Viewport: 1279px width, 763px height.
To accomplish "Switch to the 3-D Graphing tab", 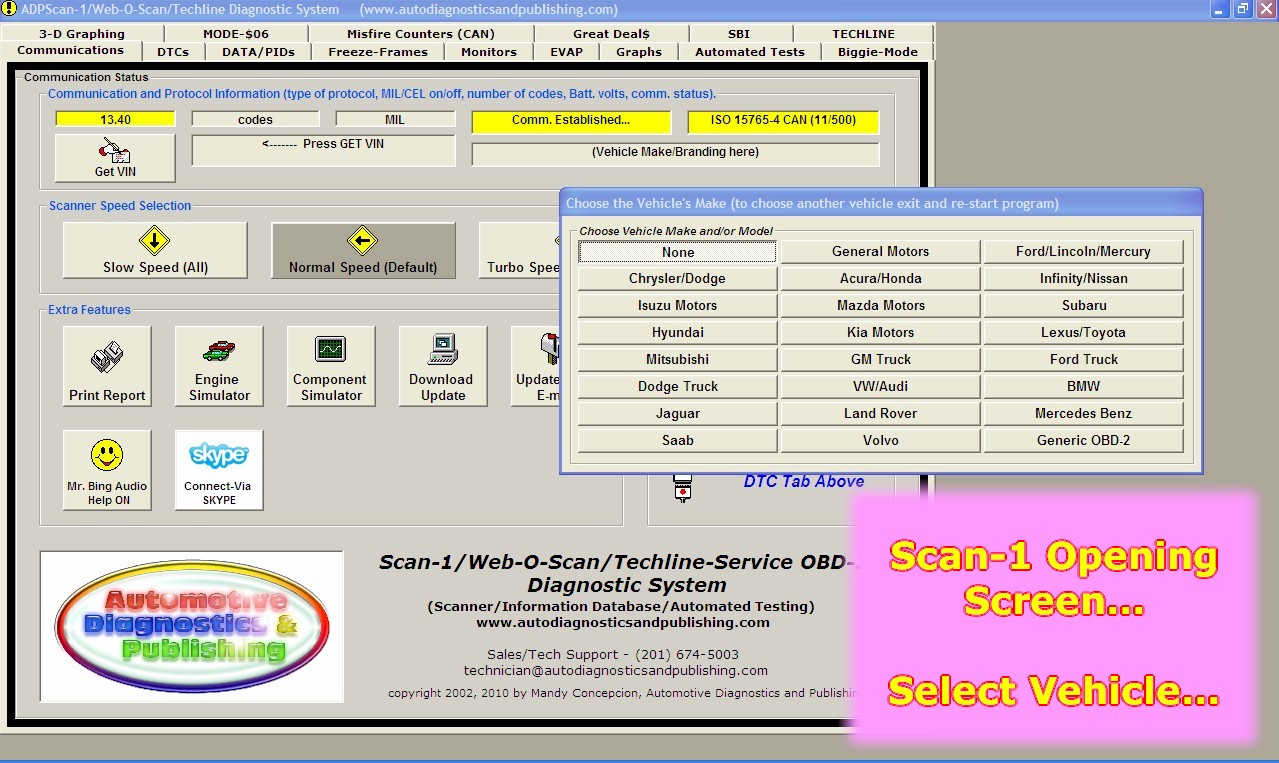I will (82, 34).
